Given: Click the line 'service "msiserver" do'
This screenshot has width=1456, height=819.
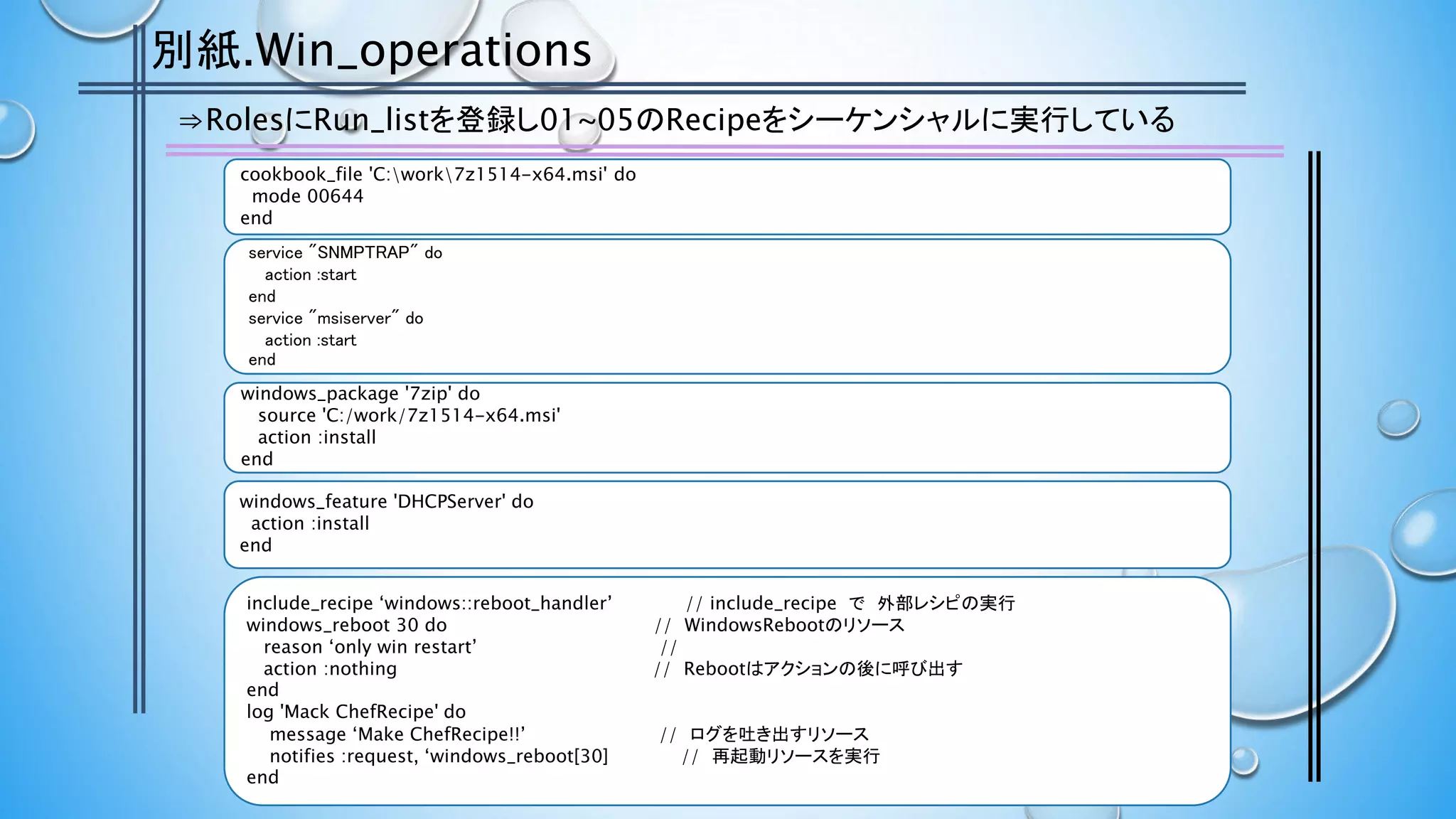Looking at the screenshot, I should click(336, 318).
